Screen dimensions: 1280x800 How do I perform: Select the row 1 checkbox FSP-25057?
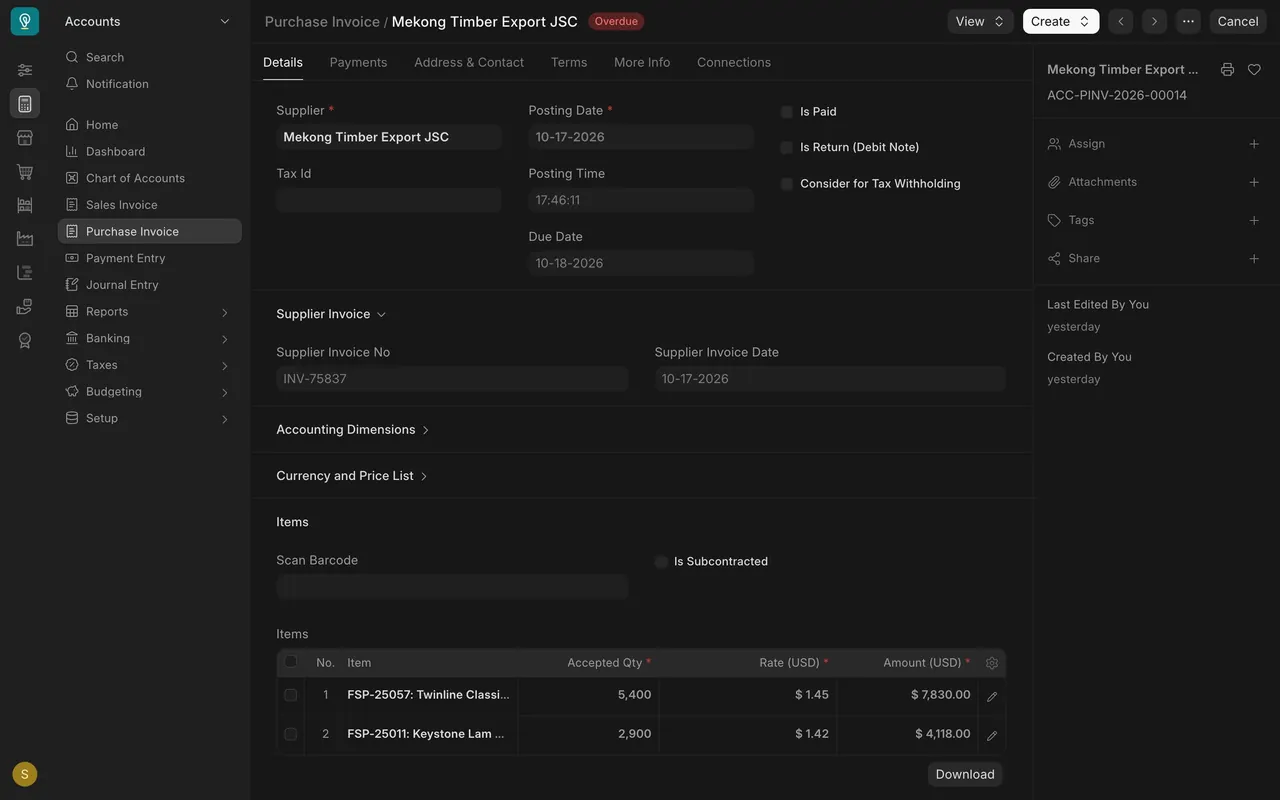pos(291,695)
